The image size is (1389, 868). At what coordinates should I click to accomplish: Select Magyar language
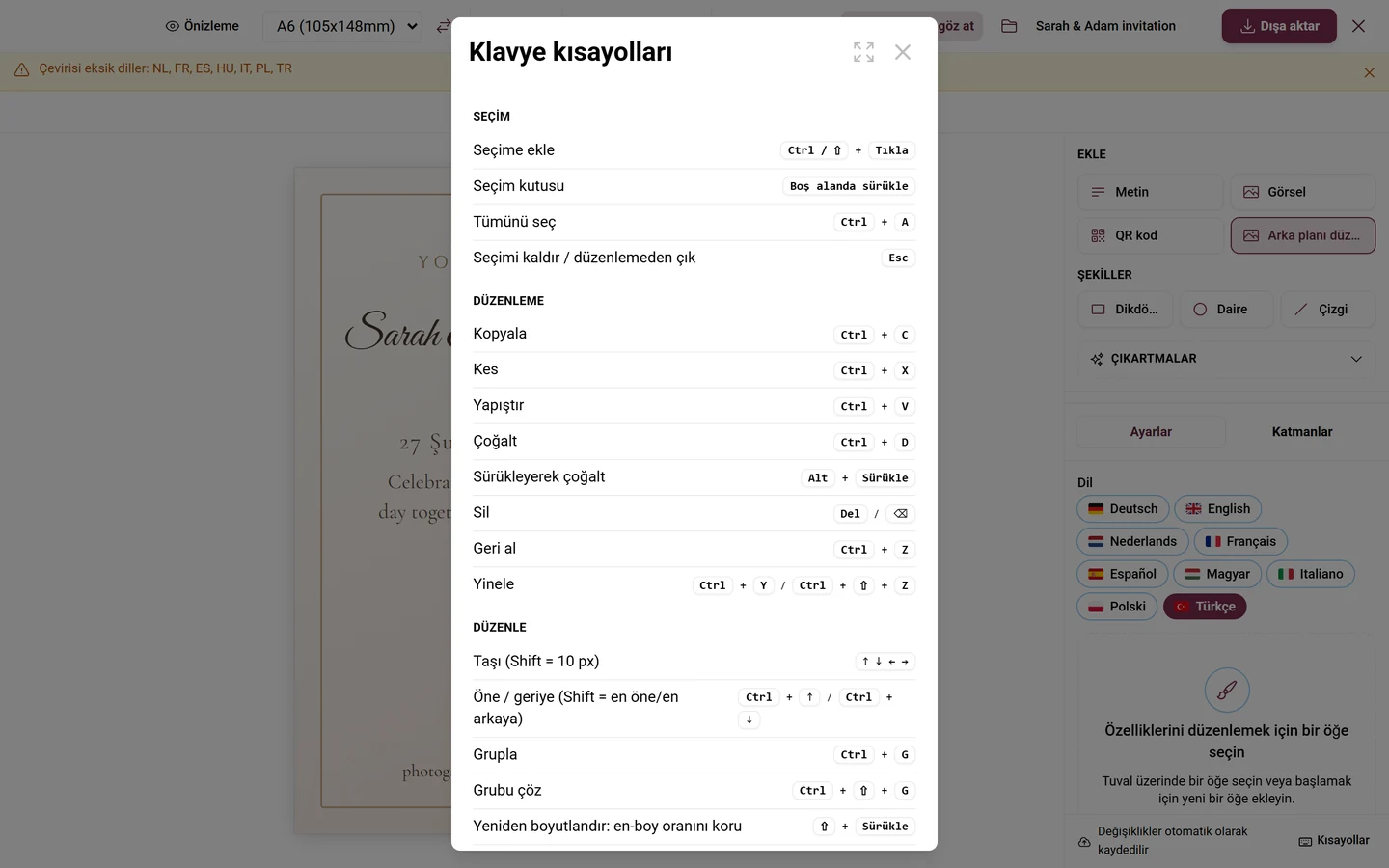pos(1217,574)
